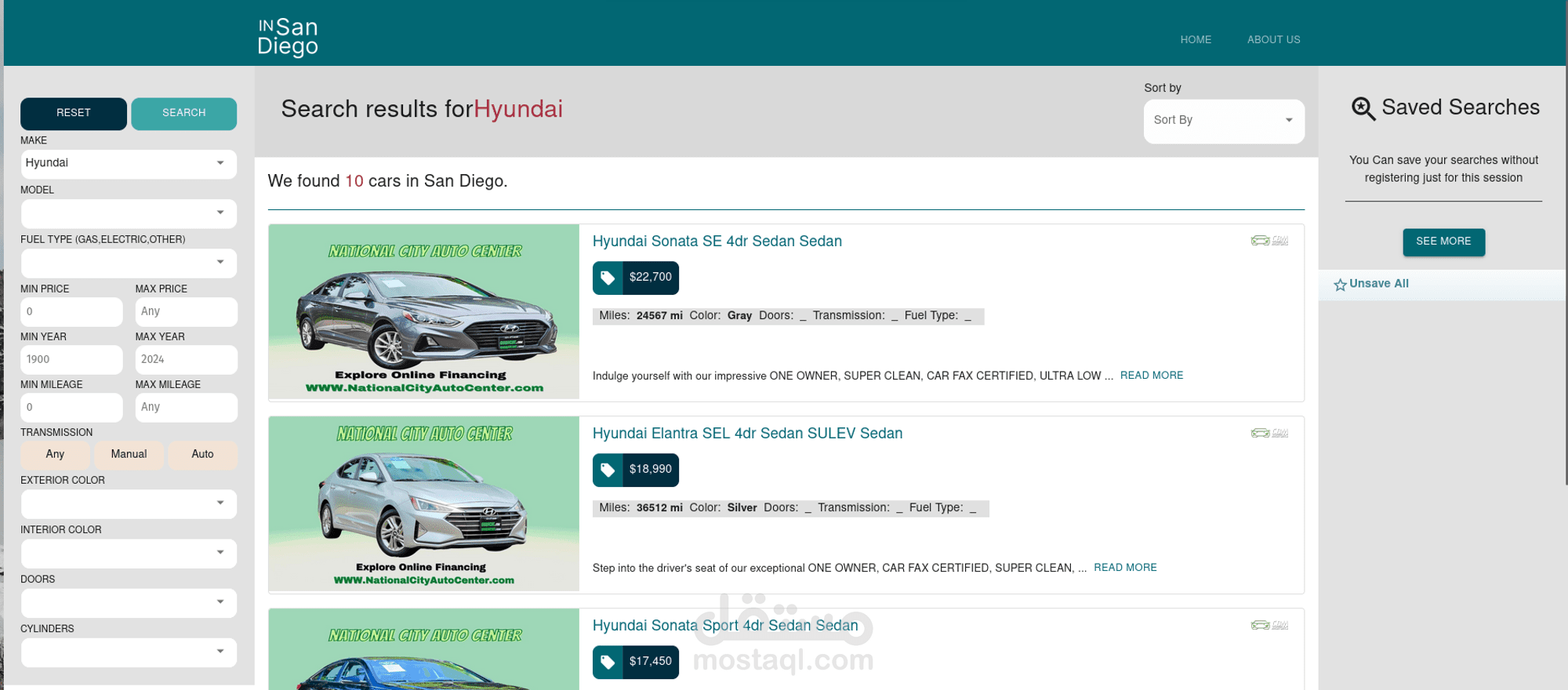The width and height of the screenshot is (1568, 690).
Task: Open Hyundai Sonata SE 4dr Sedan listing title
Action: pos(717,241)
